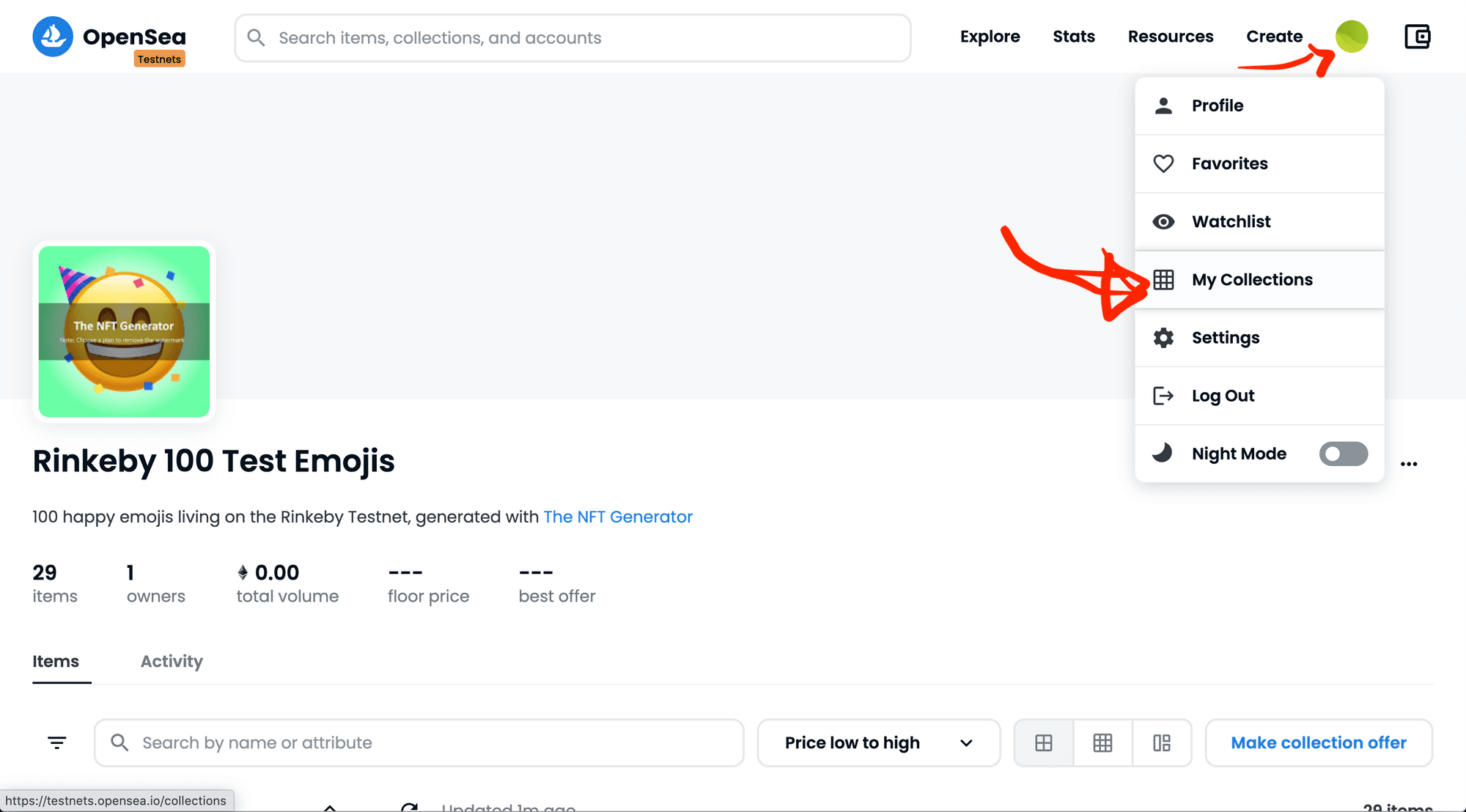Click the collection thumbnail image

[x=124, y=331]
